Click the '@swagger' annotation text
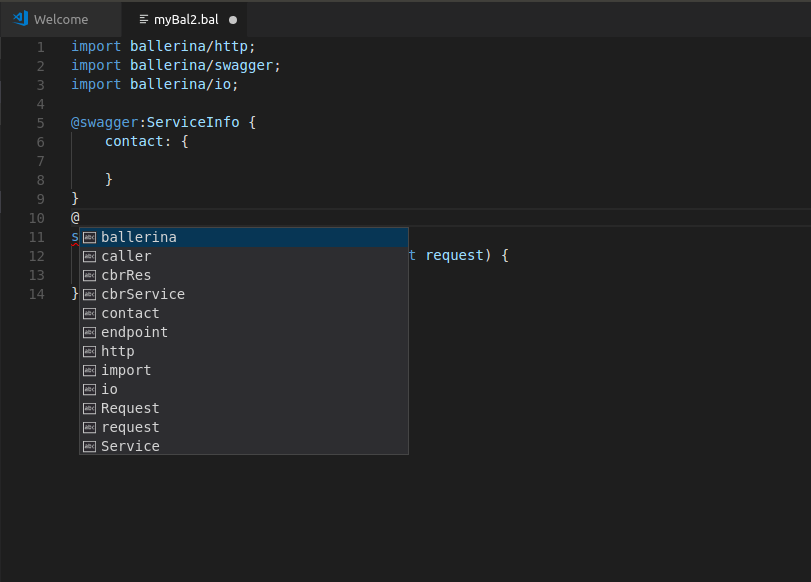811x582 pixels. point(104,123)
